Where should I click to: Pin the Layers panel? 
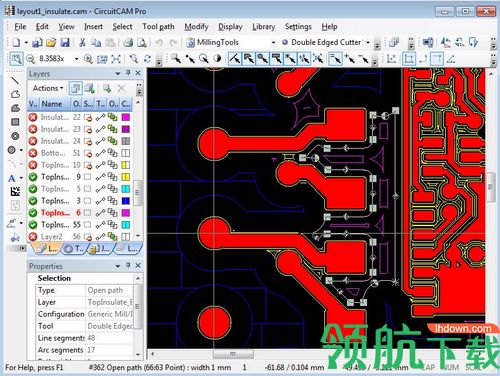tap(128, 73)
